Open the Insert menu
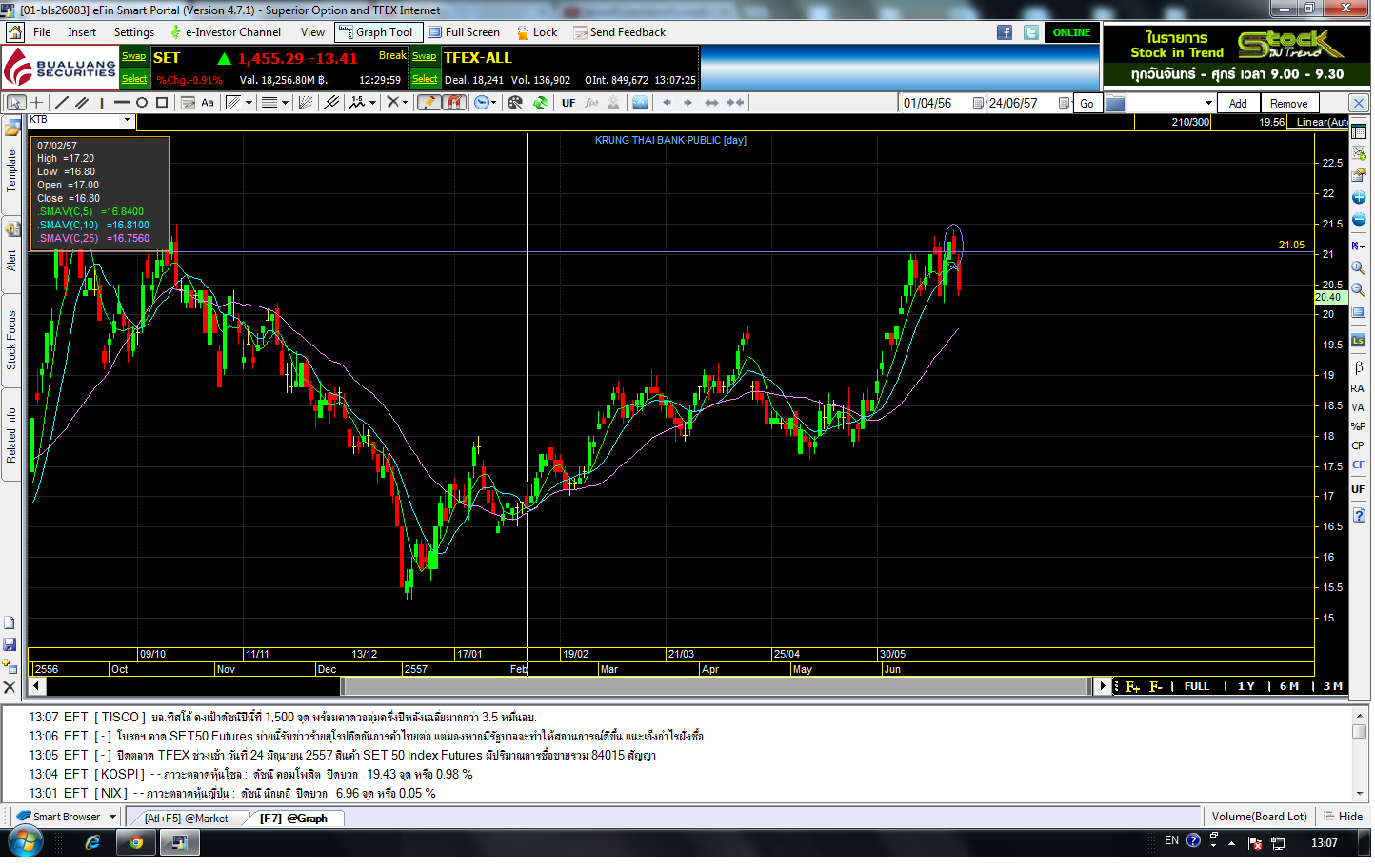The image size is (1375, 868). click(x=82, y=32)
